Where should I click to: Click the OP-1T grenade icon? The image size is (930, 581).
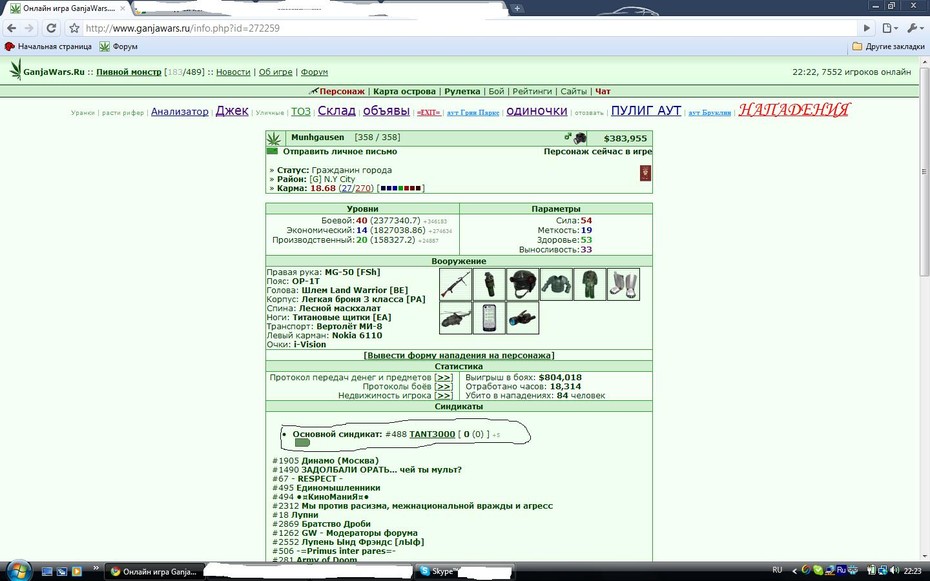pyautogui.click(x=489, y=285)
